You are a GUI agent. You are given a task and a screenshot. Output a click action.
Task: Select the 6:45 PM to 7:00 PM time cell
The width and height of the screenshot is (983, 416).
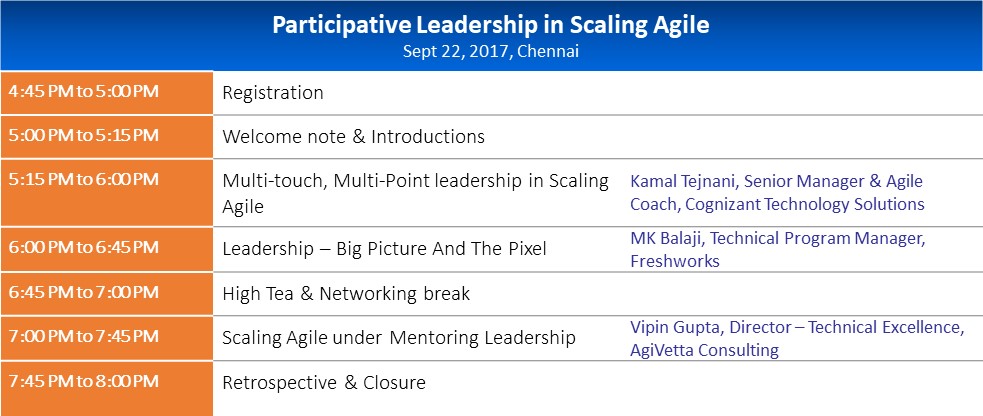click(83, 292)
